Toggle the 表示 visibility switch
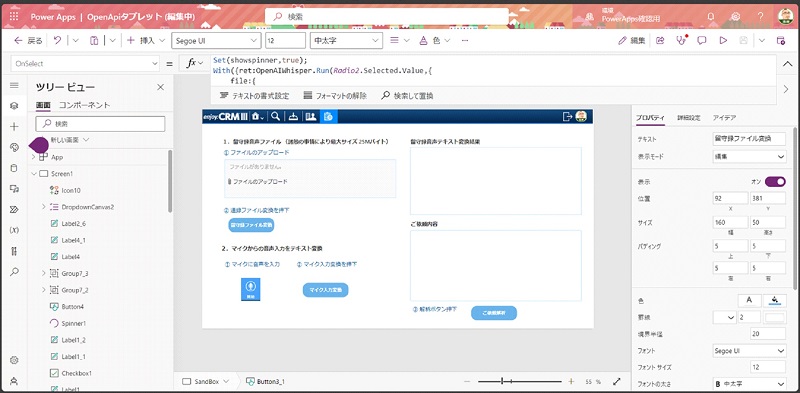This screenshot has height=393, width=800. tap(775, 182)
